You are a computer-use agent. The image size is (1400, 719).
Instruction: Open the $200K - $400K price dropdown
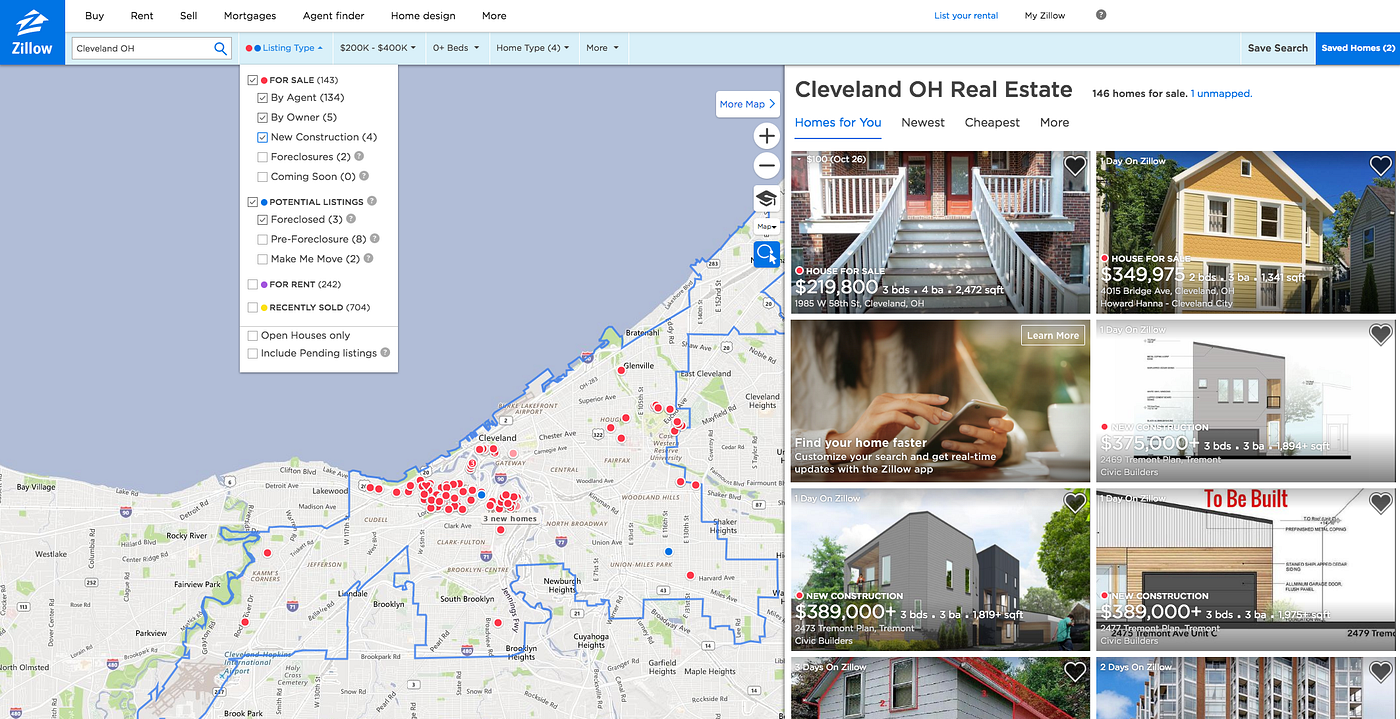(378, 48)
